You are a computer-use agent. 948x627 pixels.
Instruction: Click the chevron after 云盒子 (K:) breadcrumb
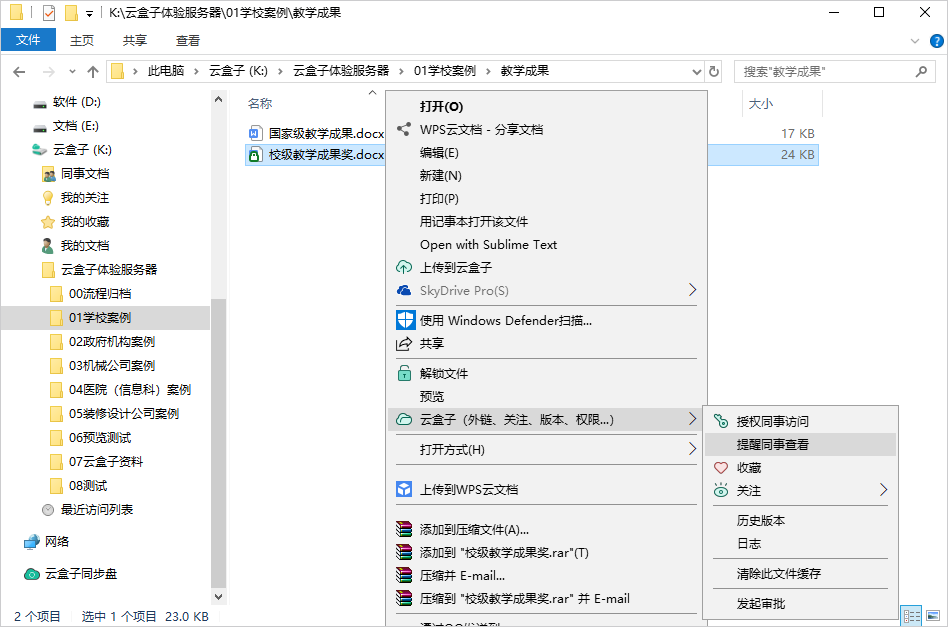tap(280, 71)
